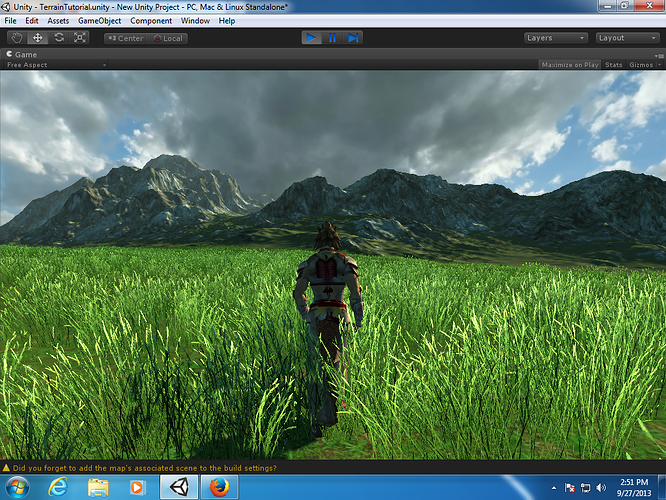Toggle Maximize on Play

point(570,65)
